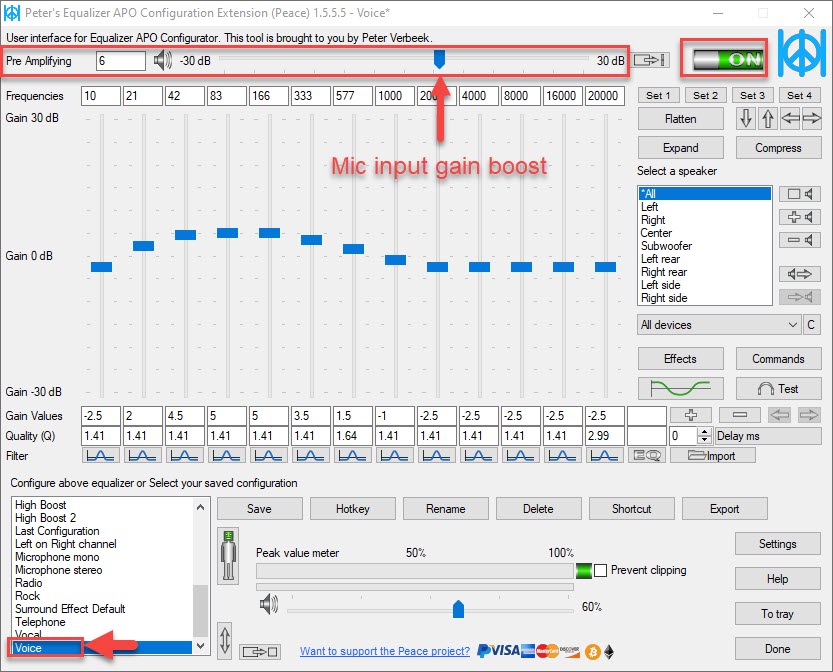Click the green person figure icon
Image resolution: width=833 pixels, height=672 pixels.
(228, 556)
